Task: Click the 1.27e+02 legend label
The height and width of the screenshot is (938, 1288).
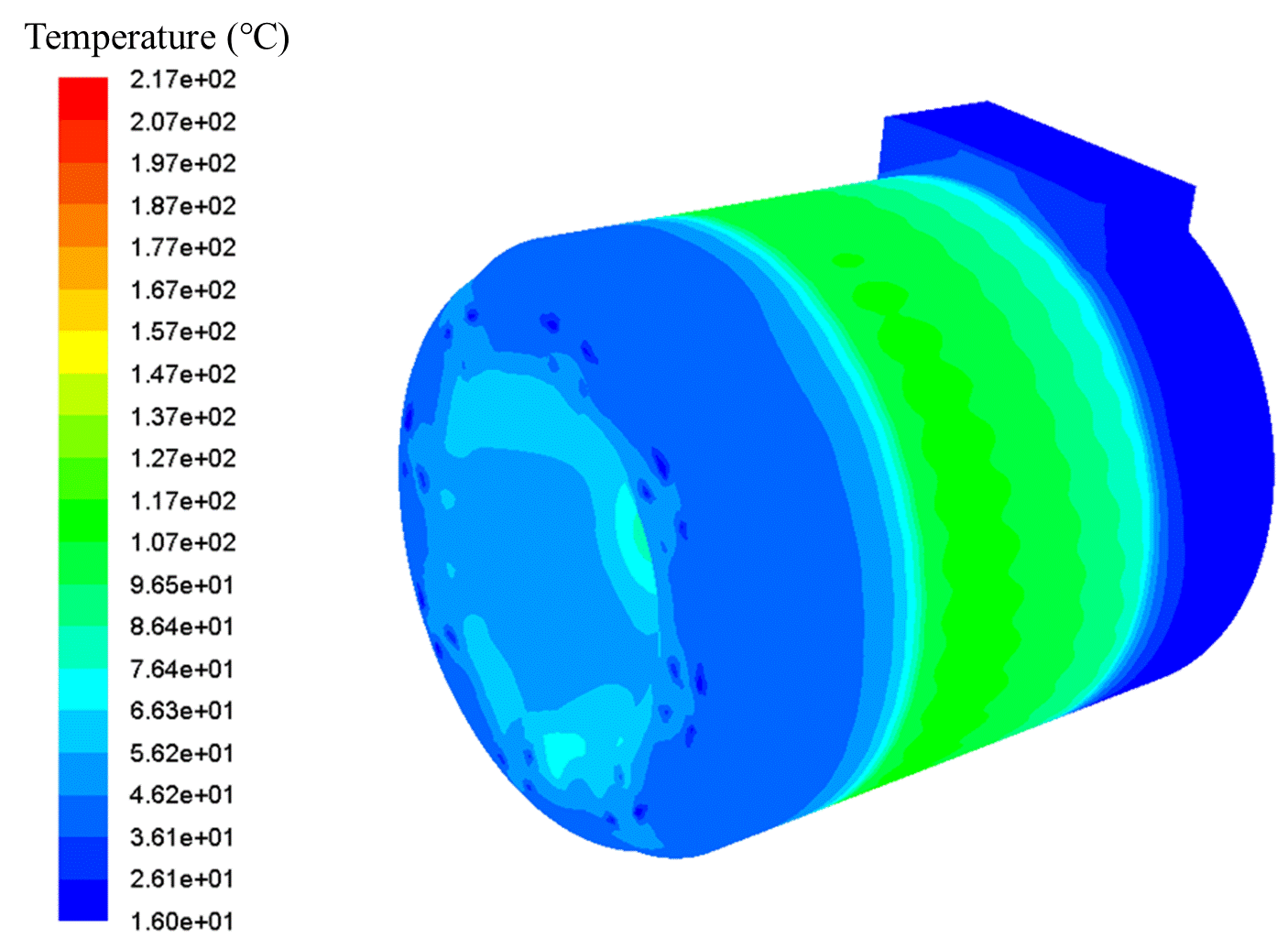Action: (182, 458)
